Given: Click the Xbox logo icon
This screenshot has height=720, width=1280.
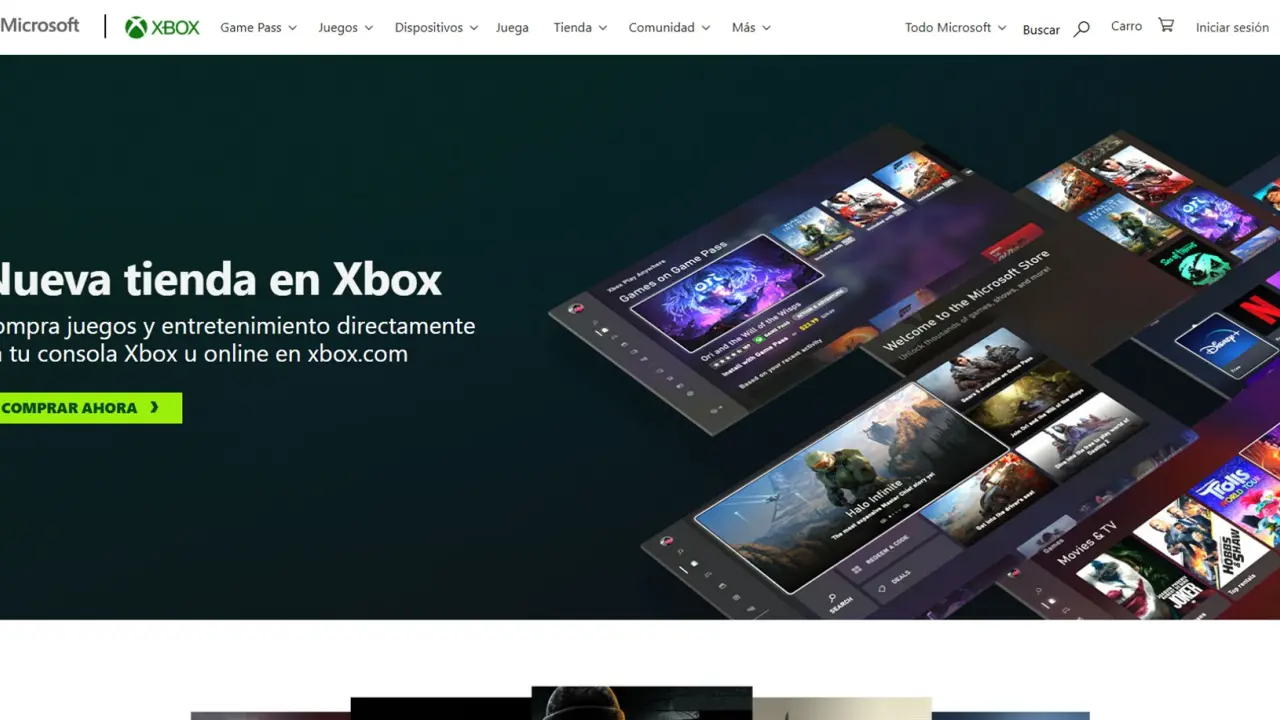Looking at the screenshot, I should tap(136, 28).
